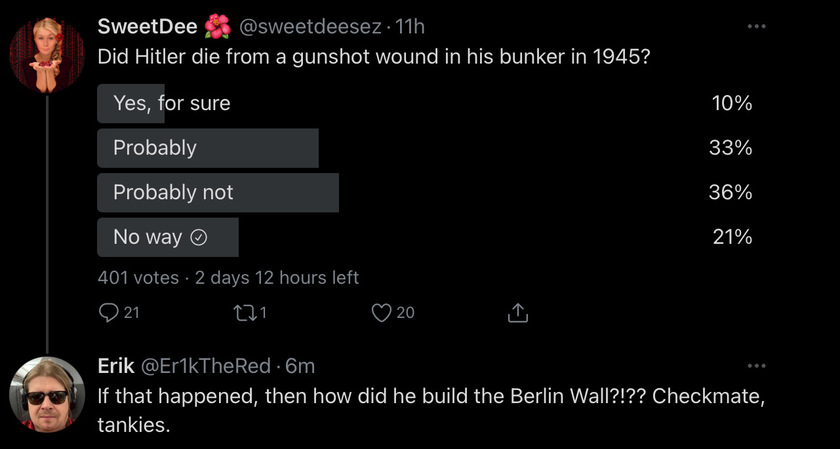Click the 6m timestamp on Erik's reply
840x449 pixels.
click(300, 366)
